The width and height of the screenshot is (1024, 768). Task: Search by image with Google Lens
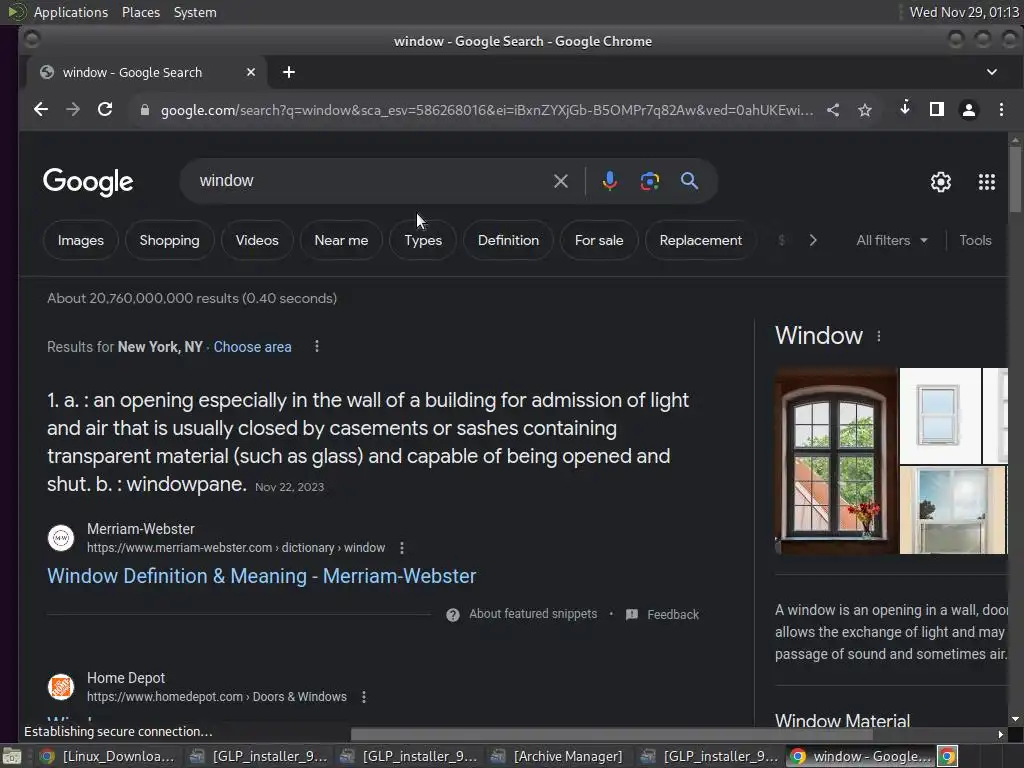point(649,181)
